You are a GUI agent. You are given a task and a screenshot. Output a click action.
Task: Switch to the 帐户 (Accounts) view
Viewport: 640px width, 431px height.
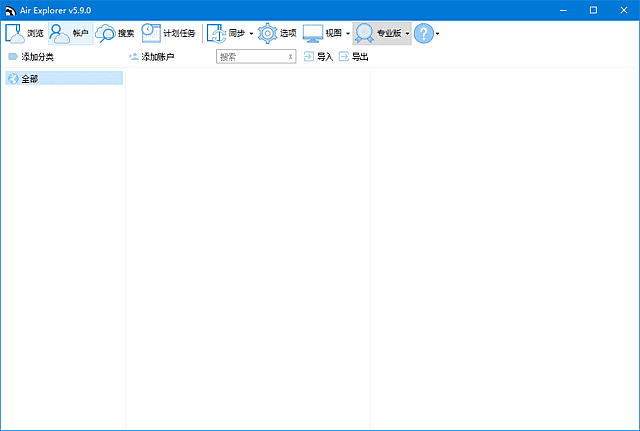[70, 33]
